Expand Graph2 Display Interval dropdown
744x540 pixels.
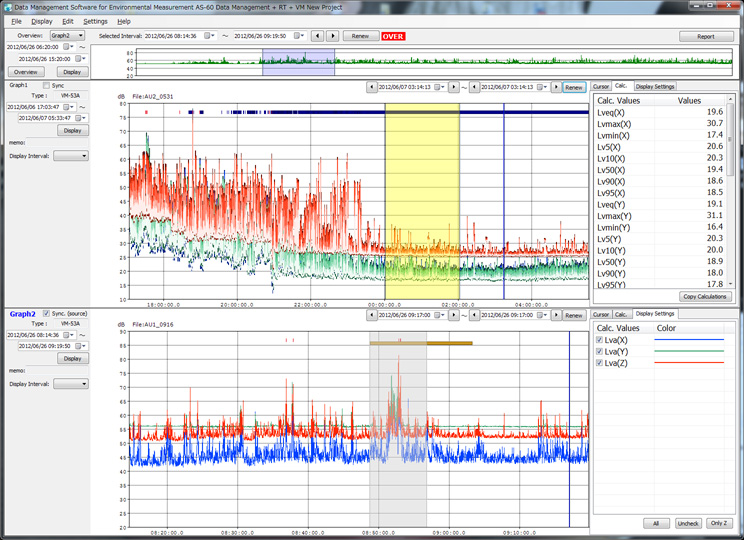click(x=71, y=383)
